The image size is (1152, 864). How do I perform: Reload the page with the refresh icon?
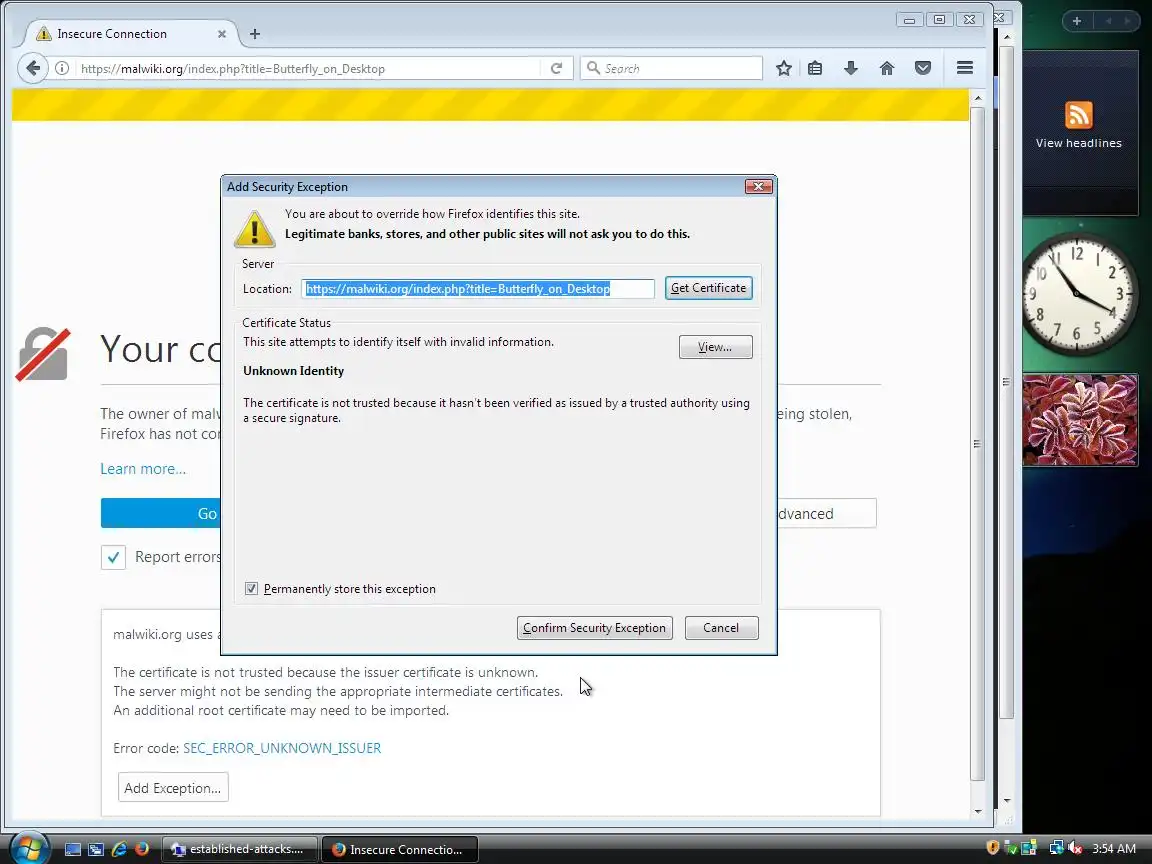[556, 68]
